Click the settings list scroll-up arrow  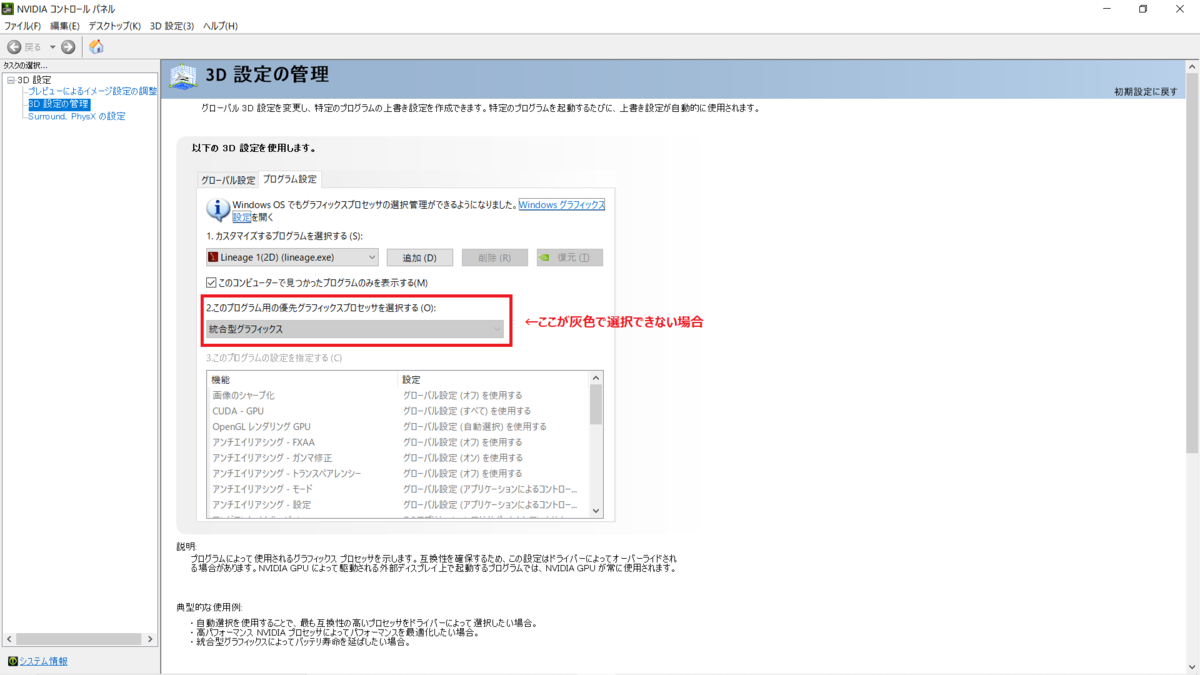pos(597,379)
